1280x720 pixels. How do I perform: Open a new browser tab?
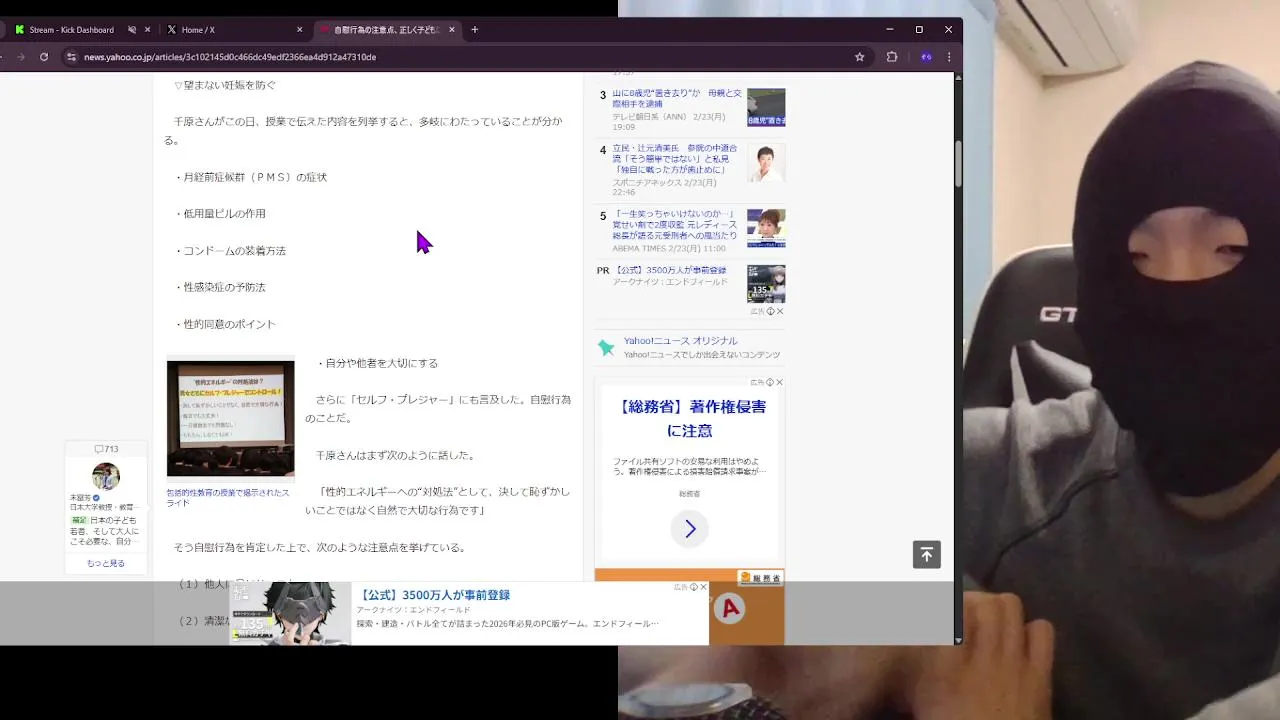click(475, 30)
